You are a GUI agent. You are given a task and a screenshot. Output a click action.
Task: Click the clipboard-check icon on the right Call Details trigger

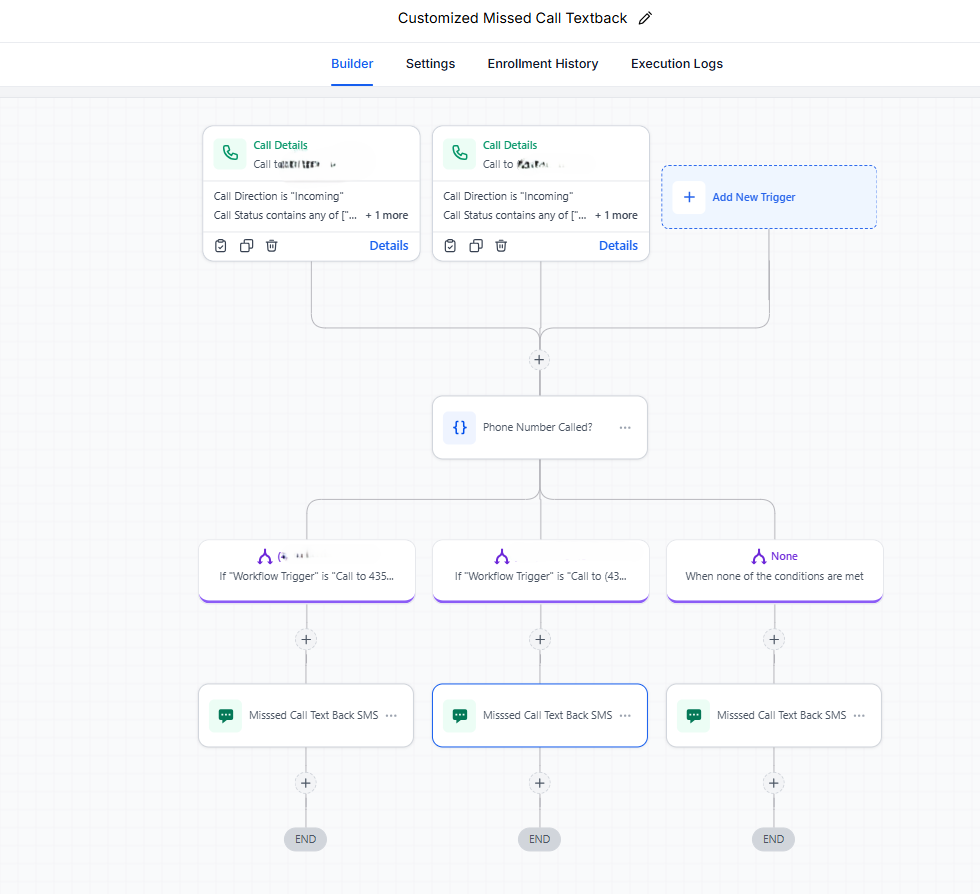click(450, 246)
